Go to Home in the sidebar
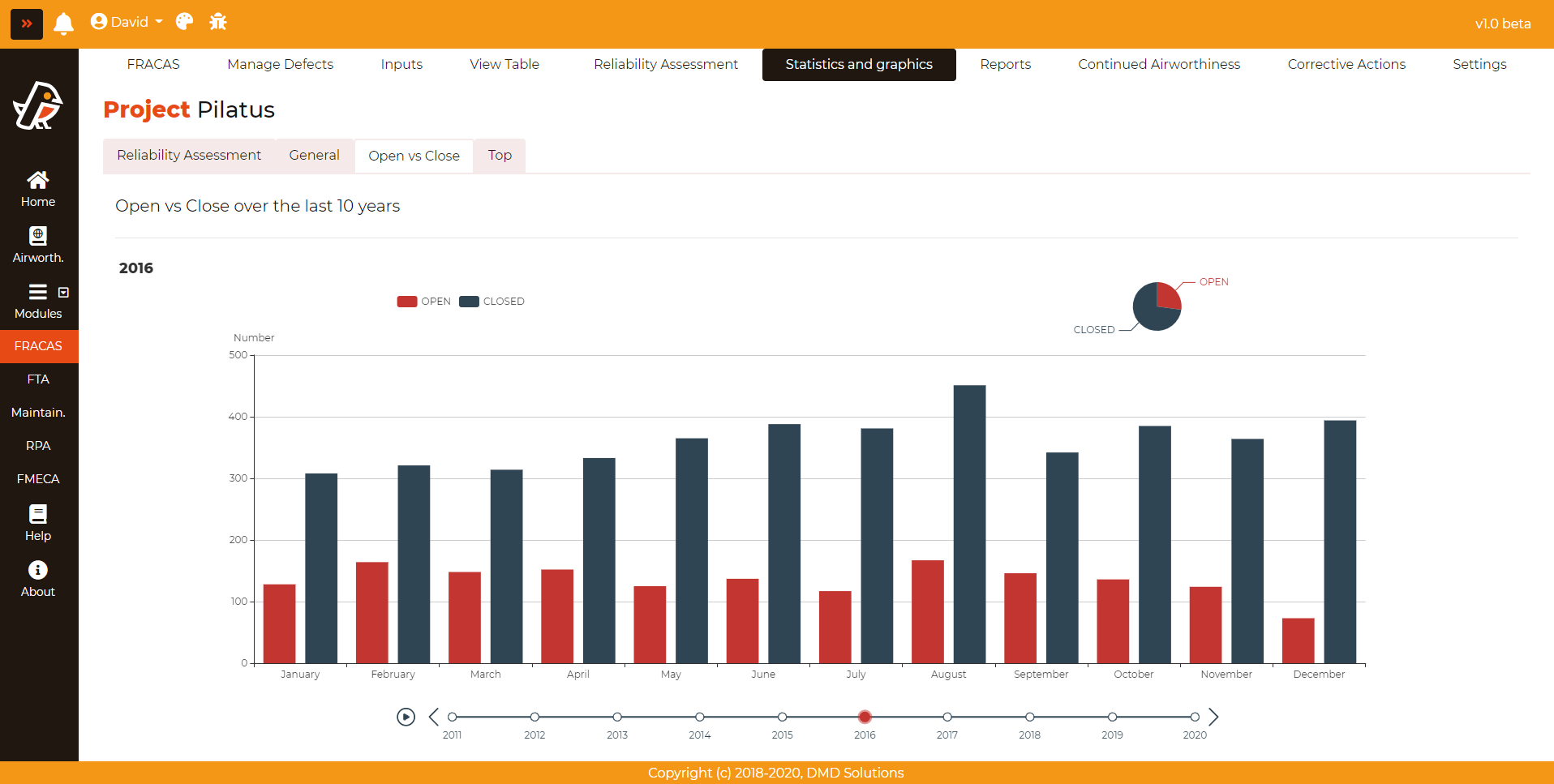This screenshot has height=784, width=1554. 38,189
